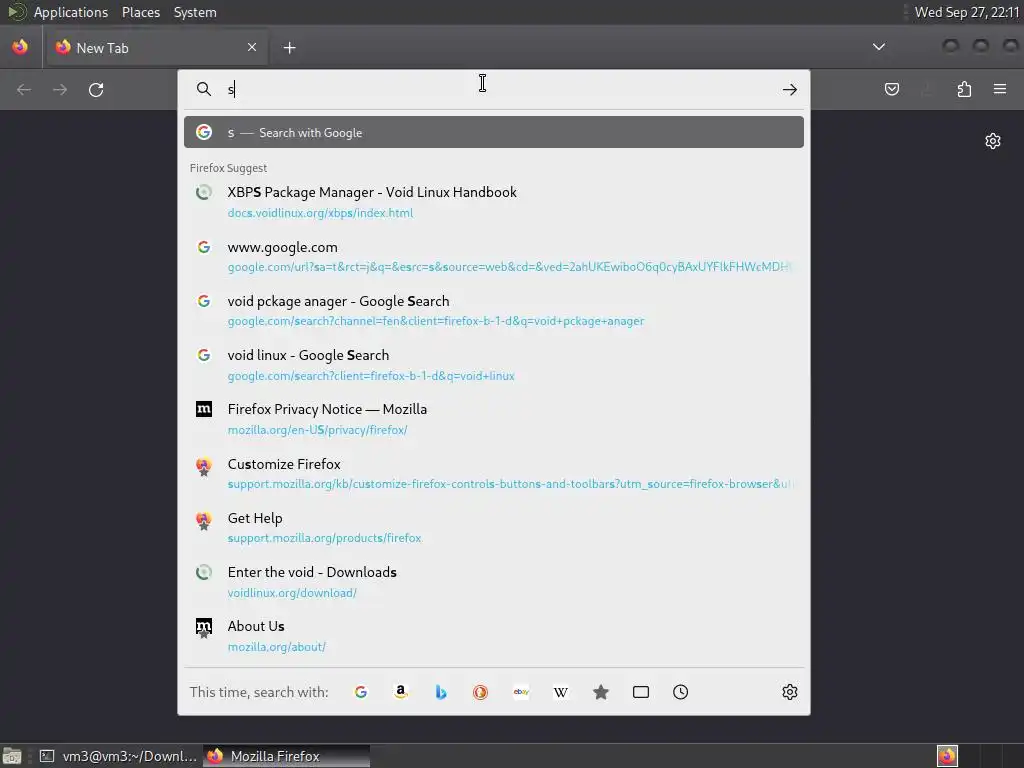Search this time with eBay

pos(521,692)
